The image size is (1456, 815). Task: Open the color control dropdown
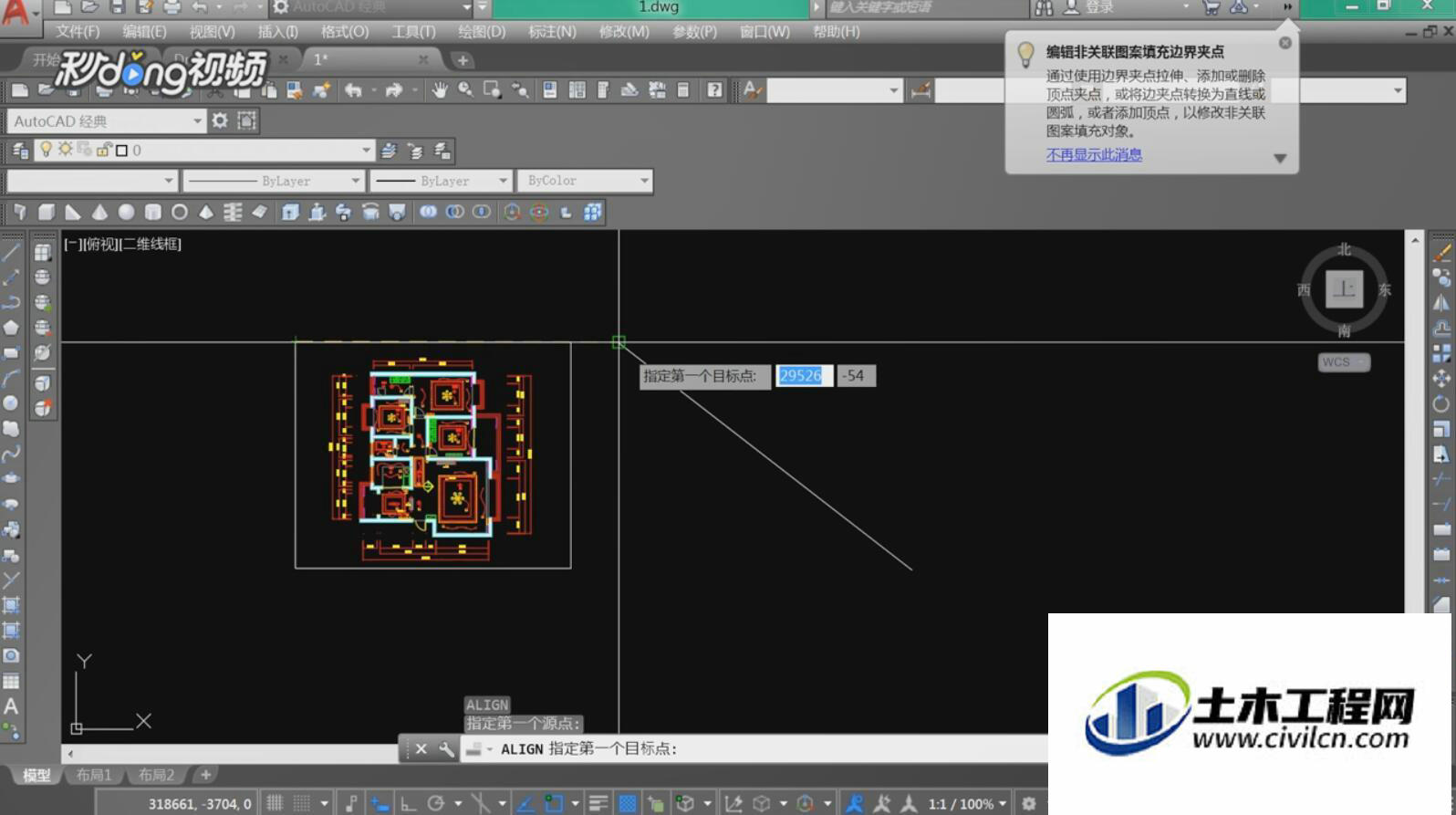pos(91,181)
